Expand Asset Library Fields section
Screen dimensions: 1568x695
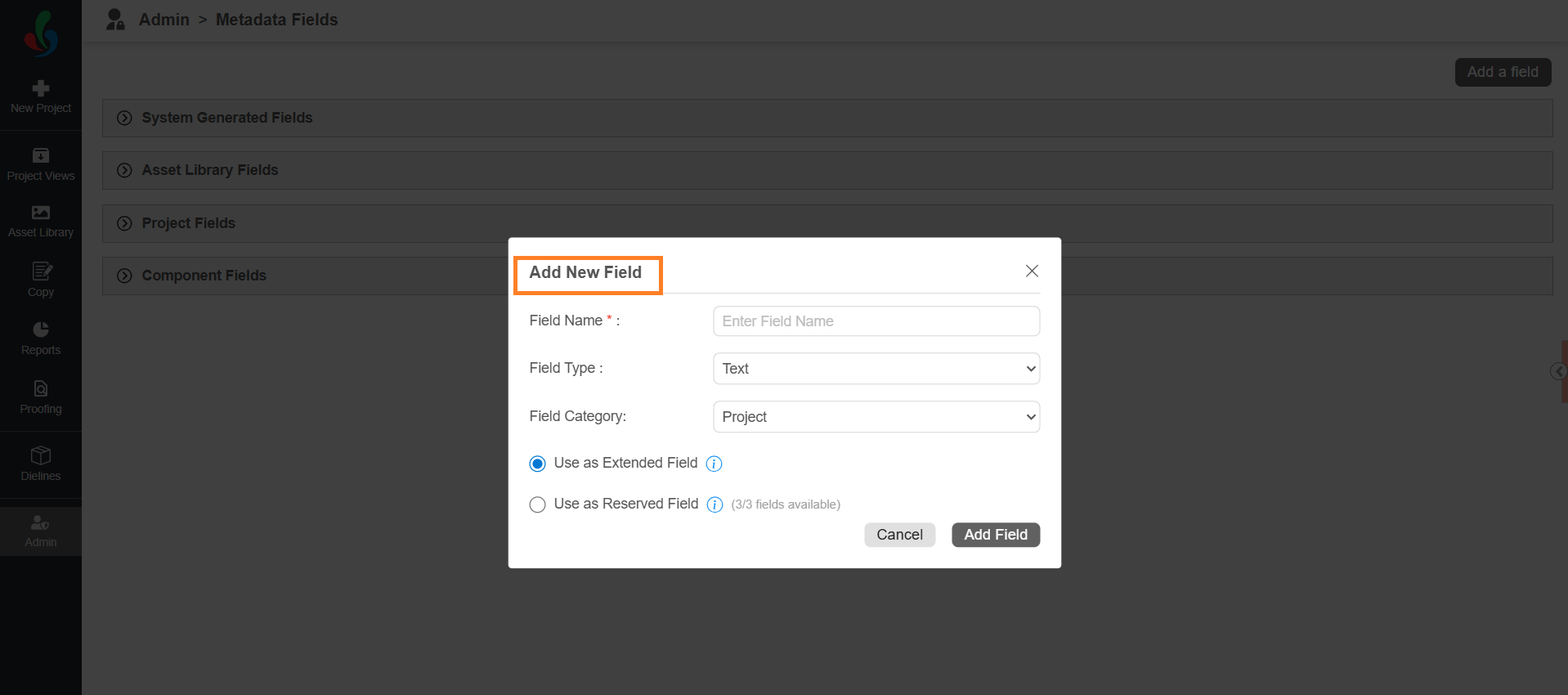click(124, 170)
